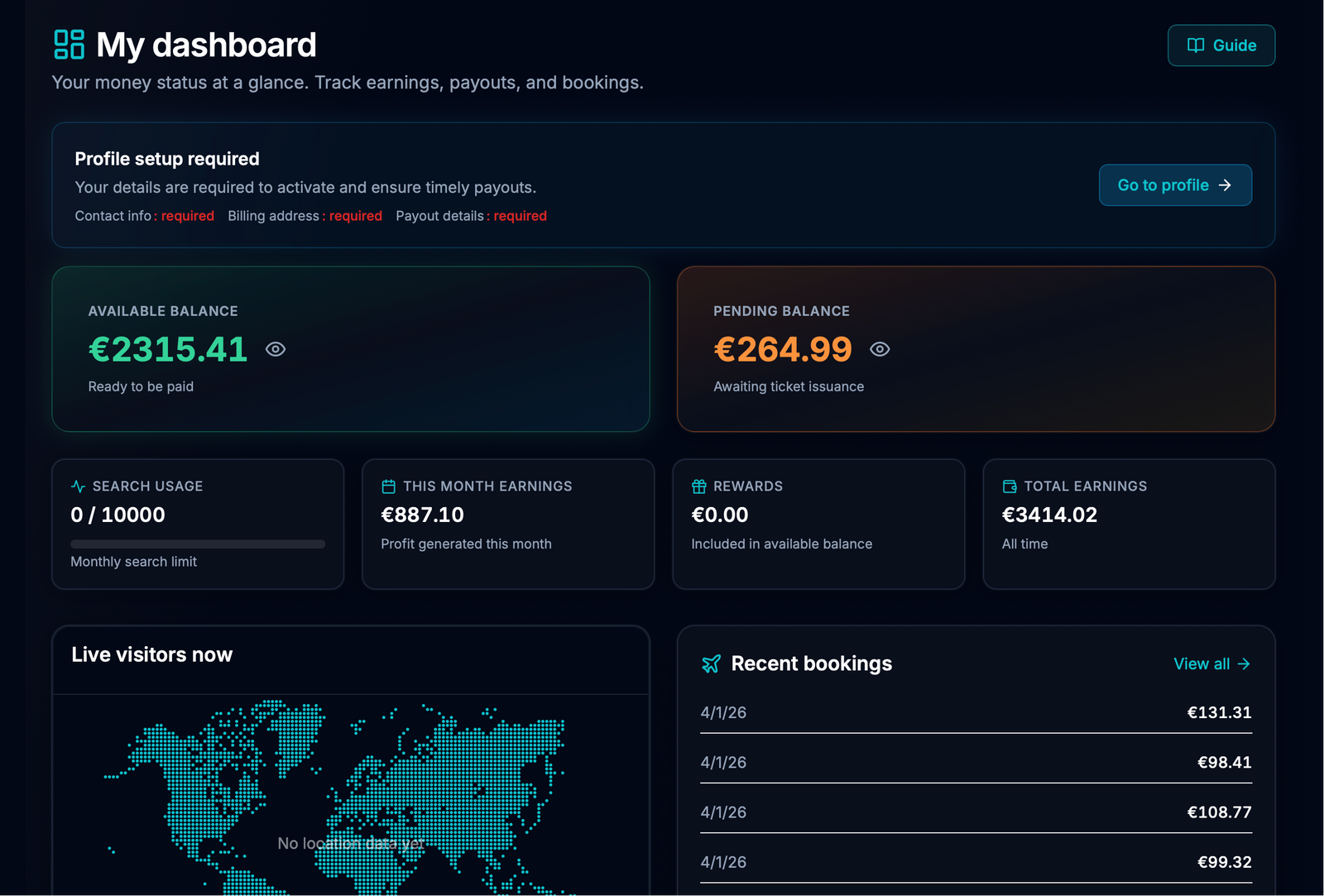Click the Awaiting ticket issuance label
This screenshot has width=1324, height=896.
pos(789,386)
